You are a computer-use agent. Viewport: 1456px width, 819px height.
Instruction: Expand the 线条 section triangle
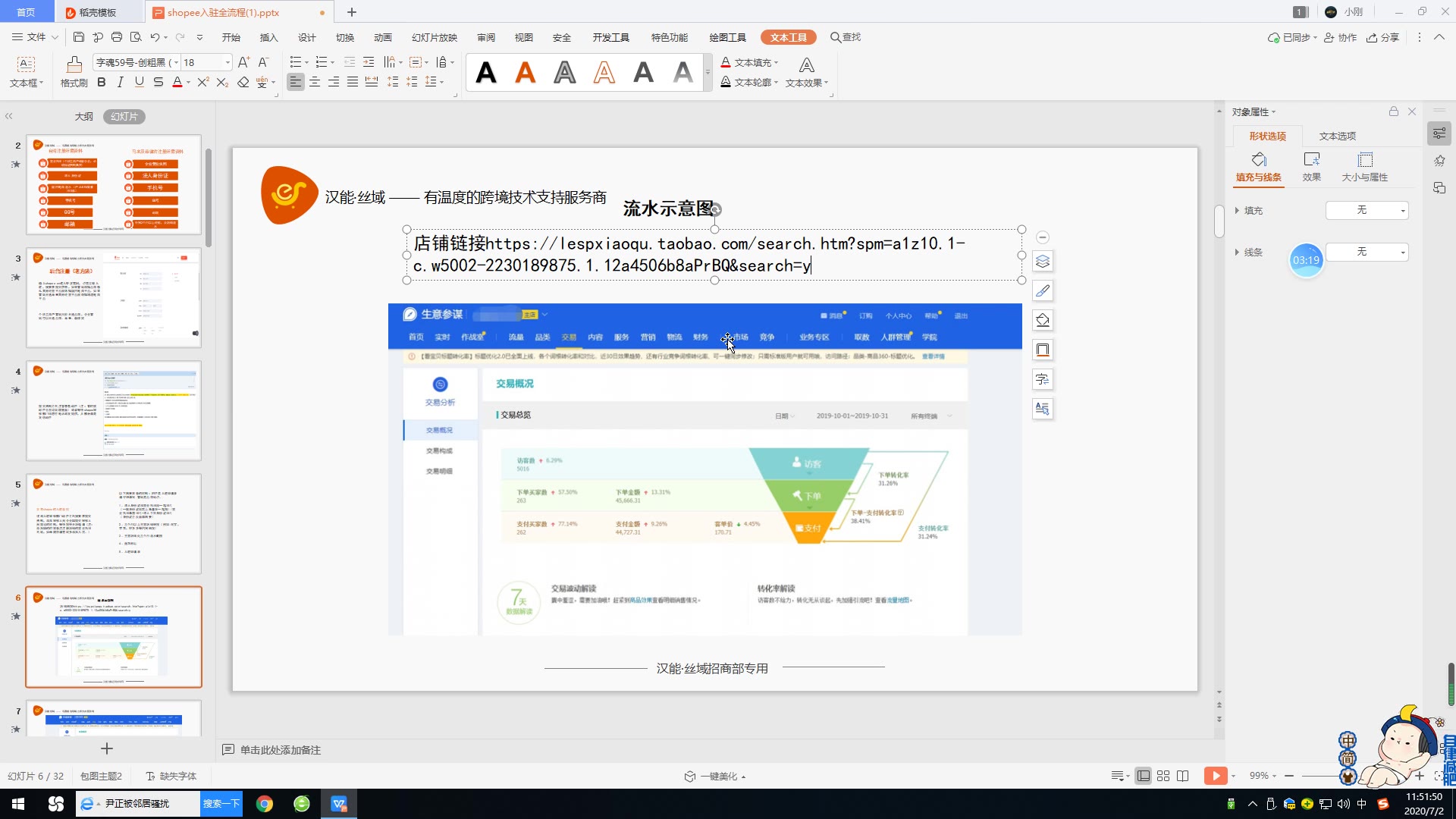(1237, 252)
